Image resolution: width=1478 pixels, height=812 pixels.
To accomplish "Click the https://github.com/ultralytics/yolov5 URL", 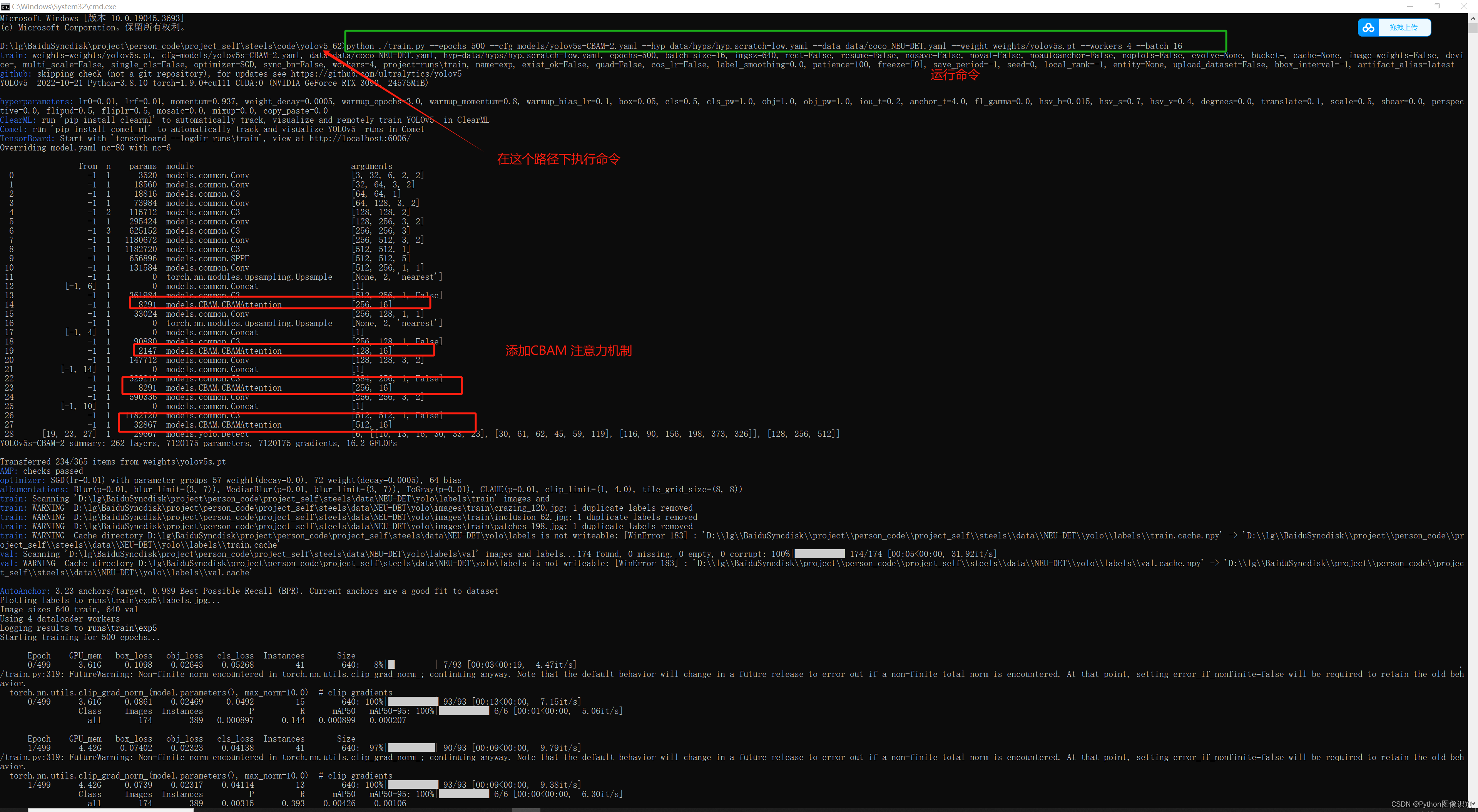I will pos(376,74).
